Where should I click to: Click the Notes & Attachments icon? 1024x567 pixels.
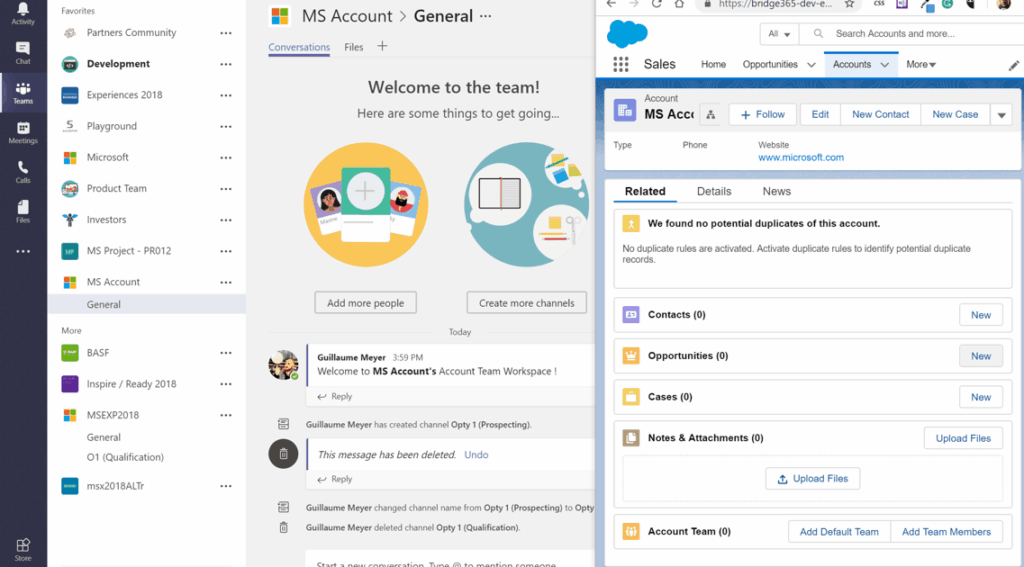pos(631,438)
